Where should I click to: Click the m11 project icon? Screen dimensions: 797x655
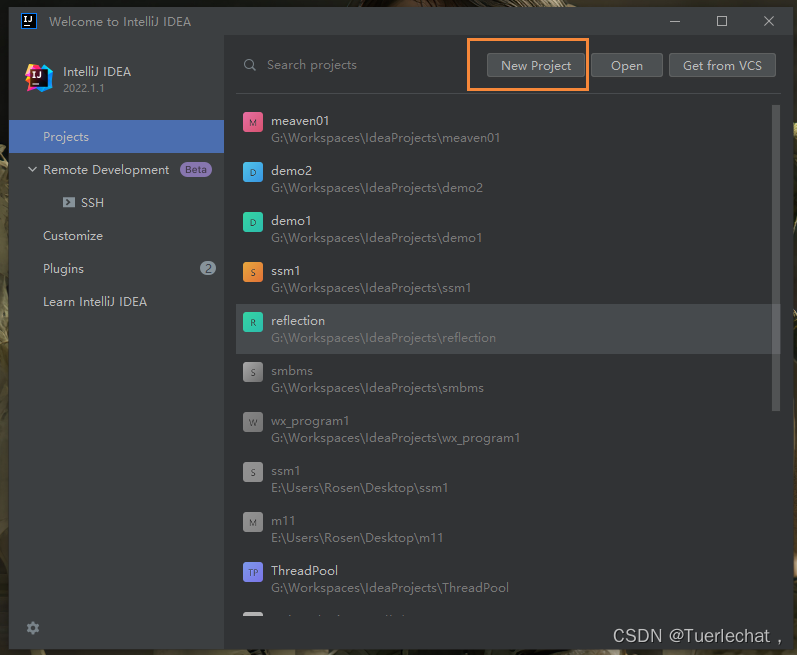click(x=253, y=522)
